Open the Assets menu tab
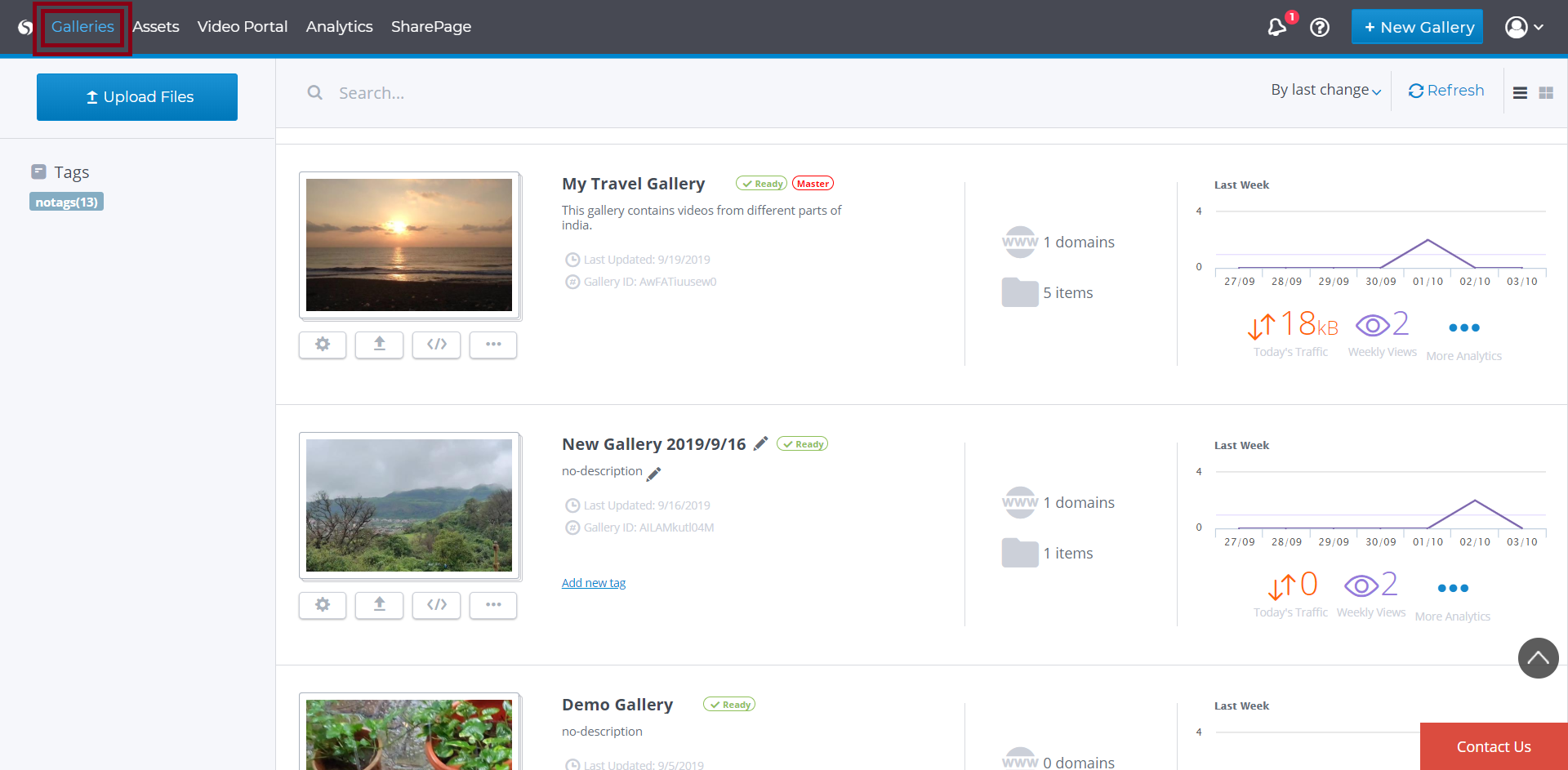 coord(156,27)
